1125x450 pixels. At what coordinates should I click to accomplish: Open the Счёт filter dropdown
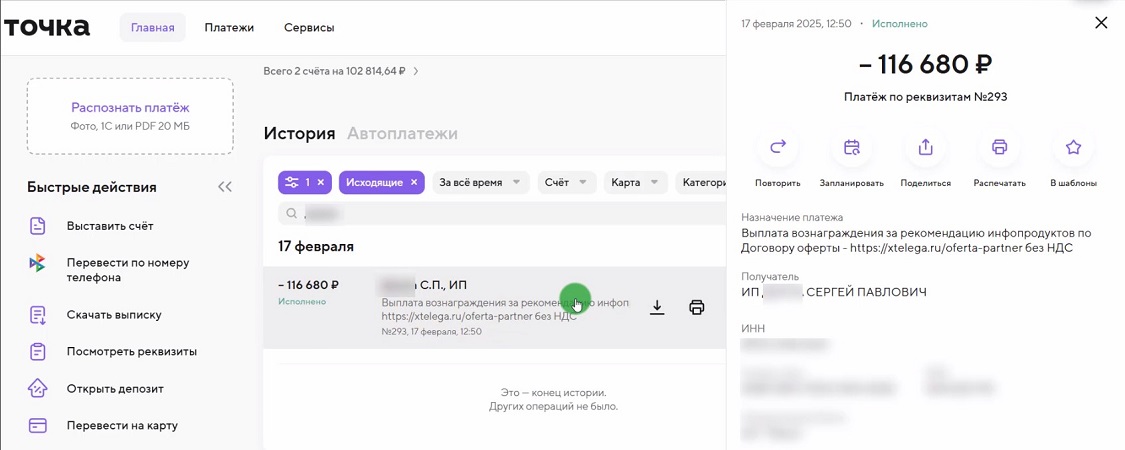(x=567, y=182)
